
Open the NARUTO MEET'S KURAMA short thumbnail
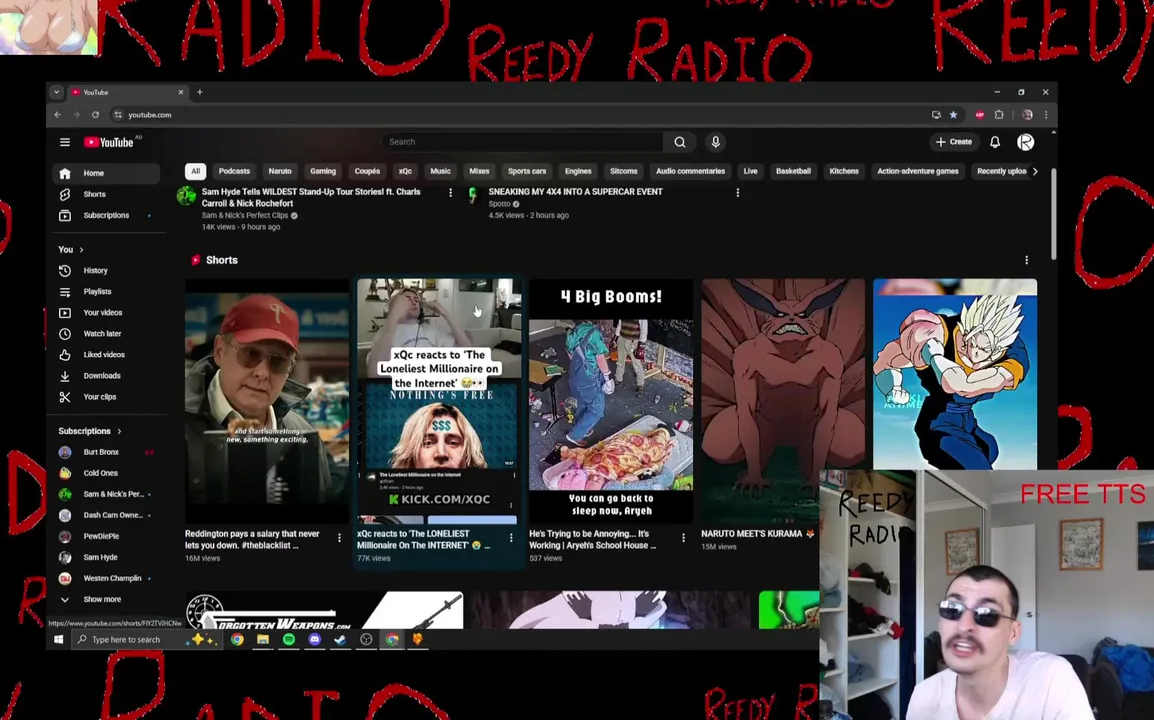pyautogui.click(x=783, y=400)
